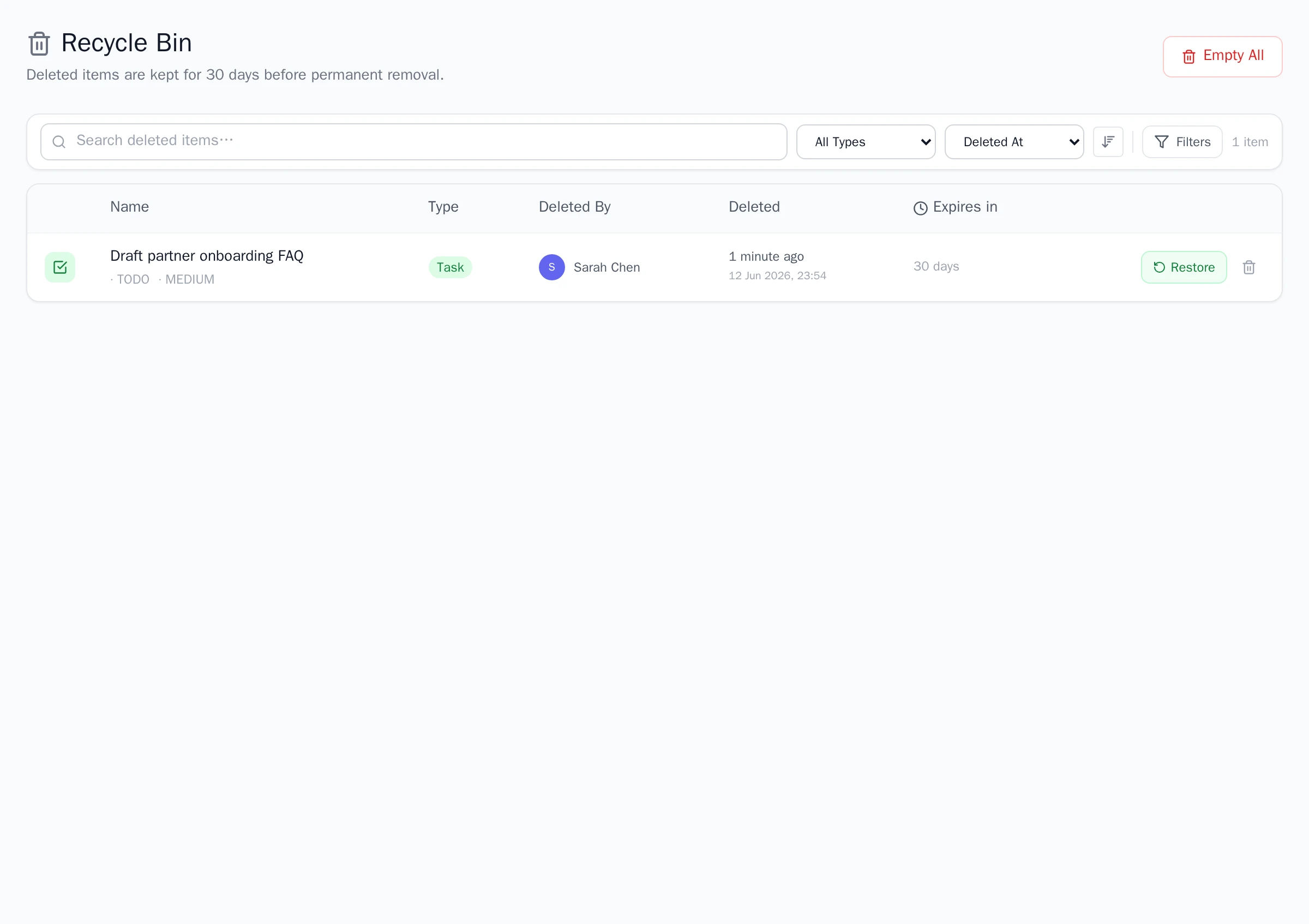Click the 12 Jun 2026, 23:54 date

(x=777, y=276)
